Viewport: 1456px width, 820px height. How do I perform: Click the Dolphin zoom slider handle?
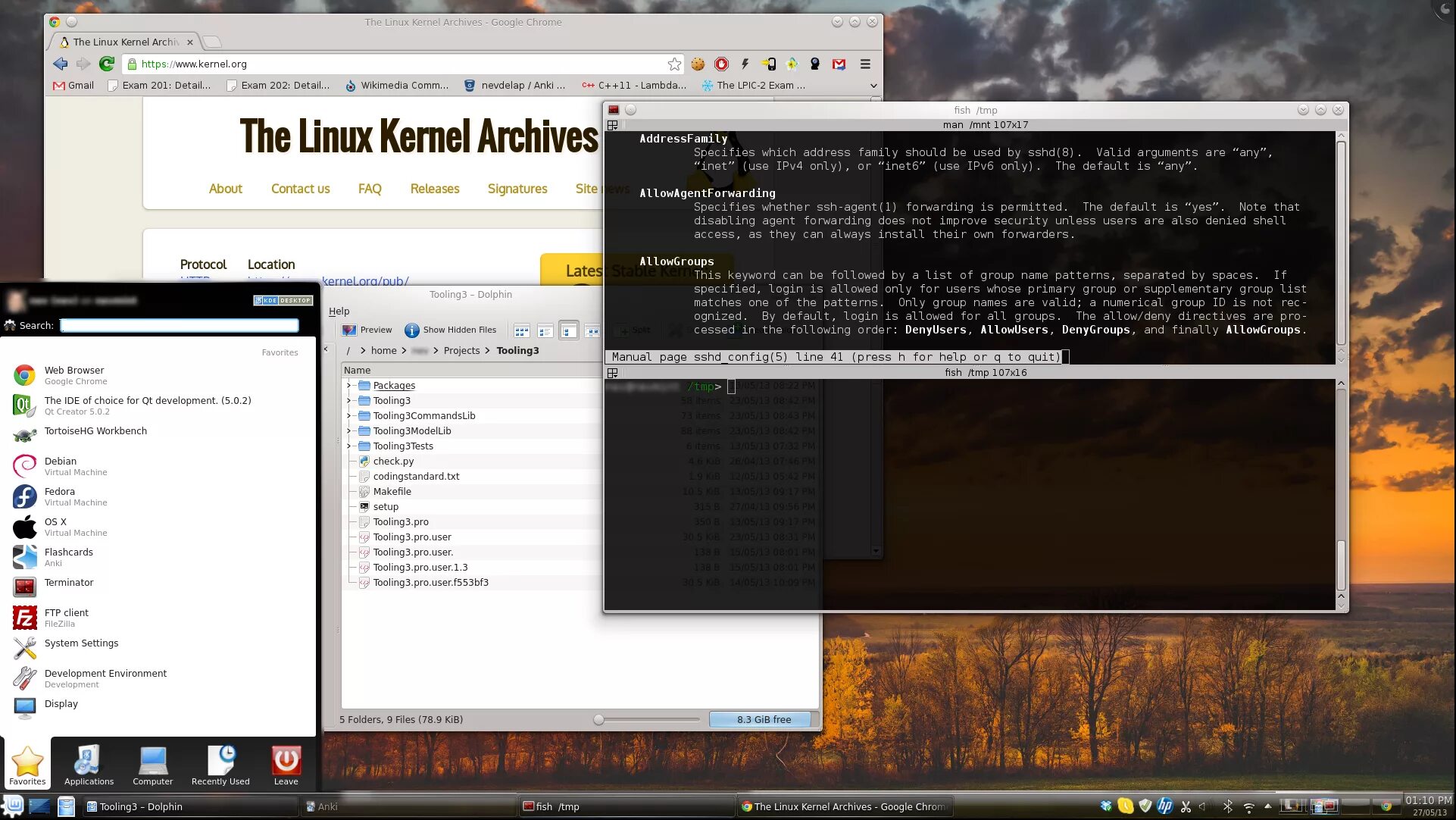click(x=598, y=720)
